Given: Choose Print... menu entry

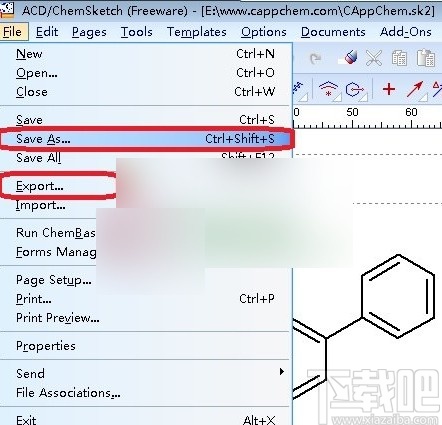Looking at the screenshot, I should click(146, 299).
